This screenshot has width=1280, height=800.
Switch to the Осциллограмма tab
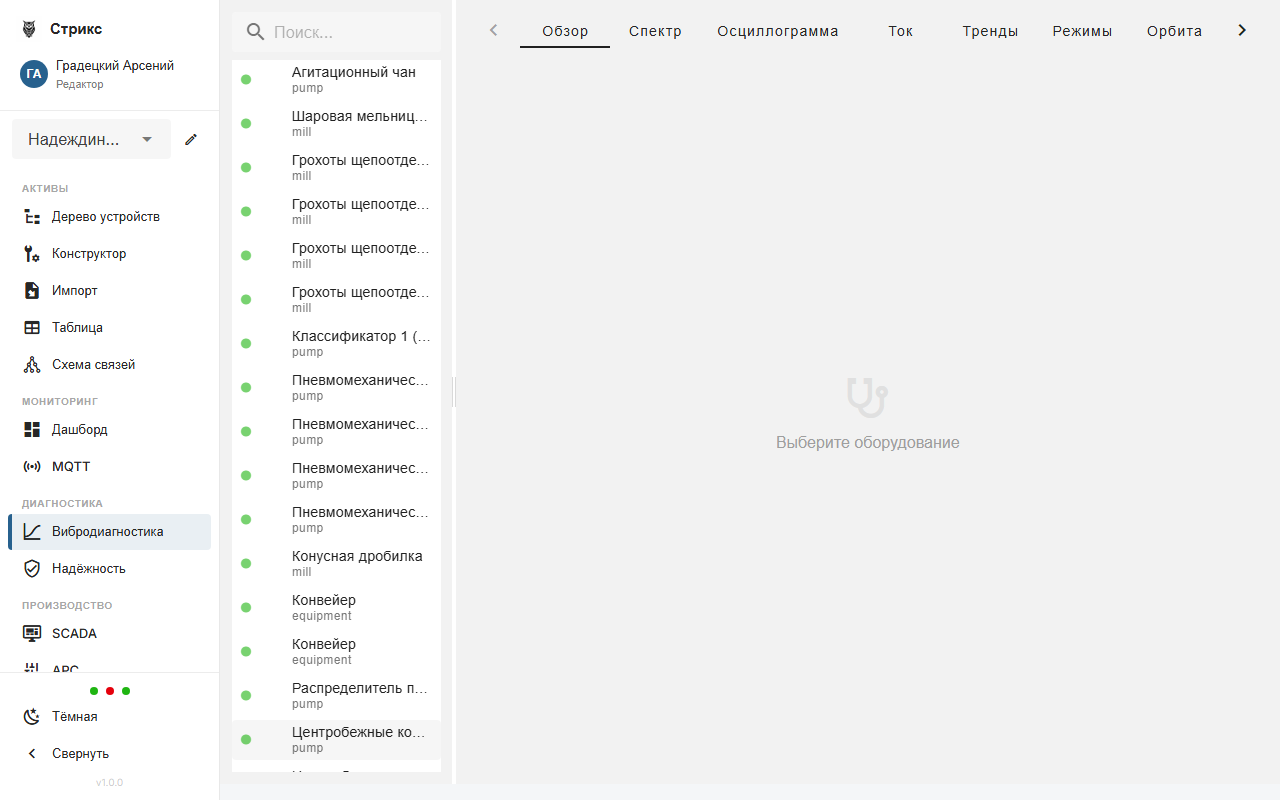coord(777,31)
